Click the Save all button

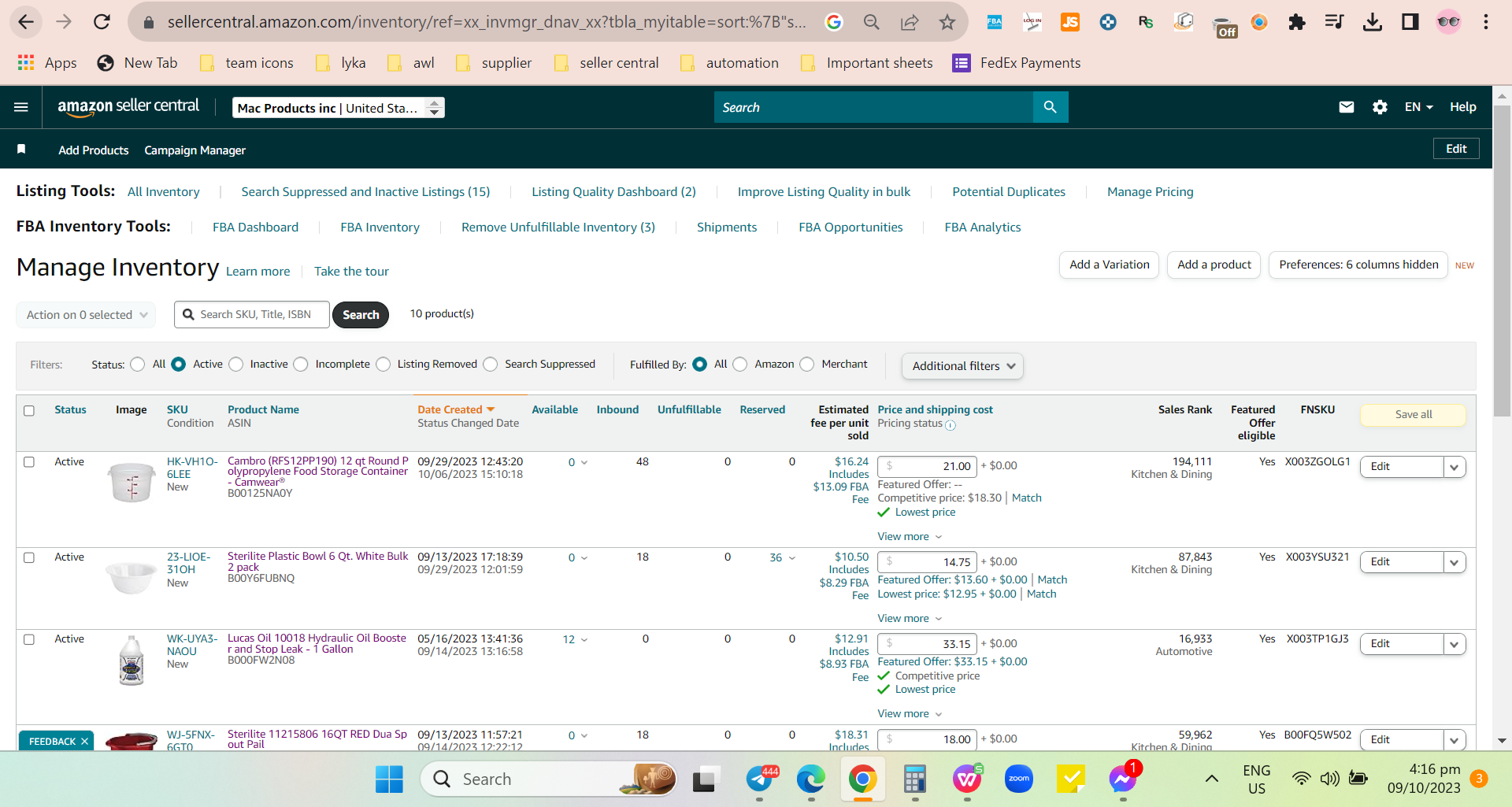(1414, 415)
